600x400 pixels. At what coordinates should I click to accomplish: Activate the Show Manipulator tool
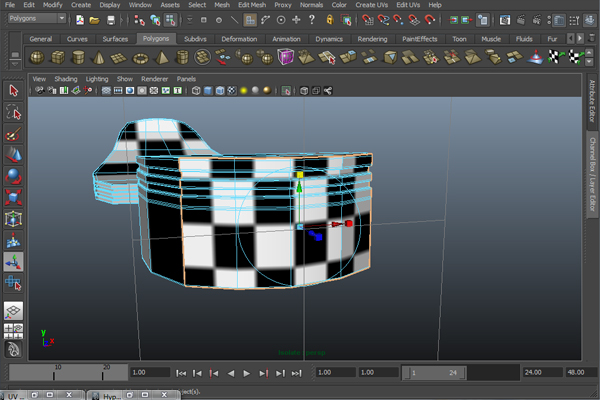pos(13,262)
